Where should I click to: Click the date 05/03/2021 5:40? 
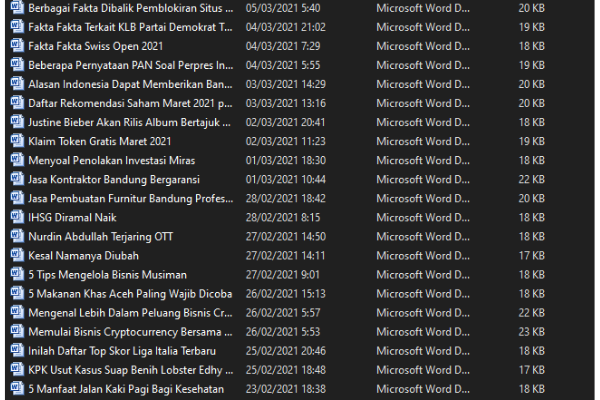coord(283,8)
